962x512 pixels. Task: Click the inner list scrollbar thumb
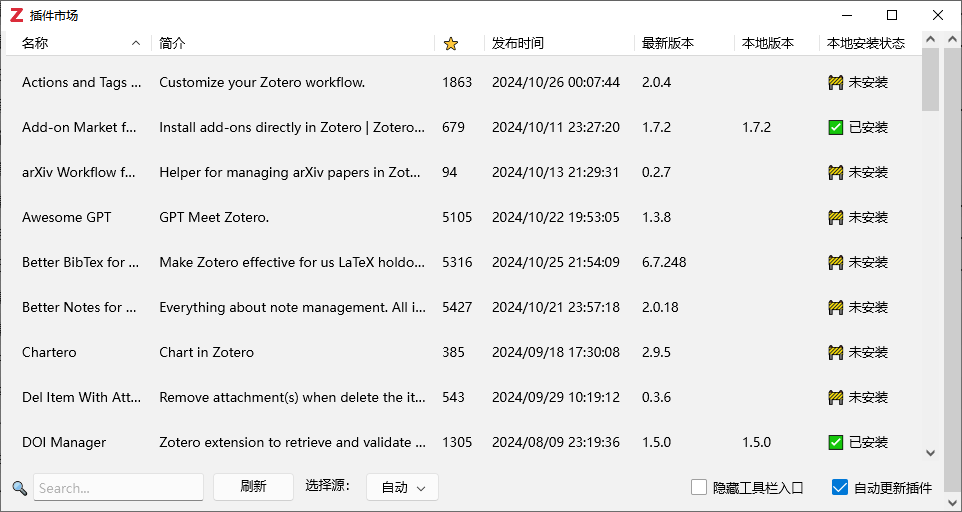pos(931,80)
